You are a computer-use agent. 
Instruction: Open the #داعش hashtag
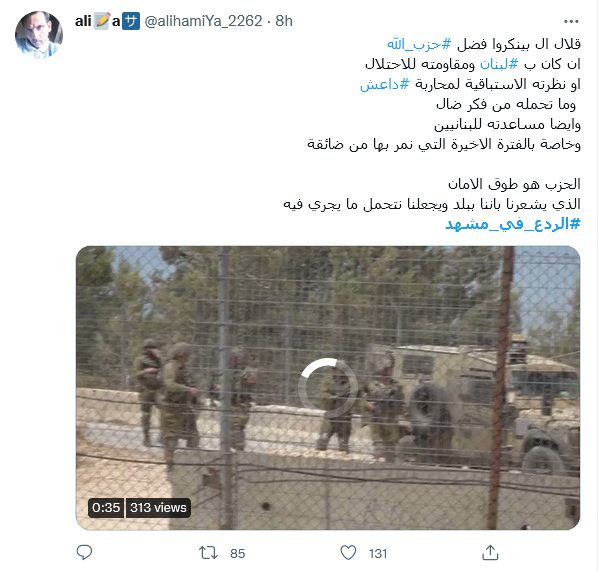(x=384, y=84)
